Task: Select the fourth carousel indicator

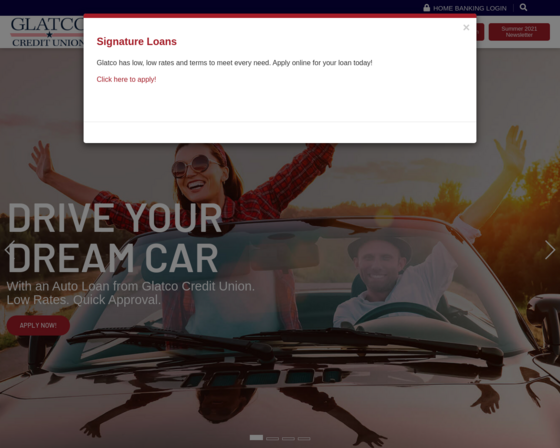Action: [304, 438]
